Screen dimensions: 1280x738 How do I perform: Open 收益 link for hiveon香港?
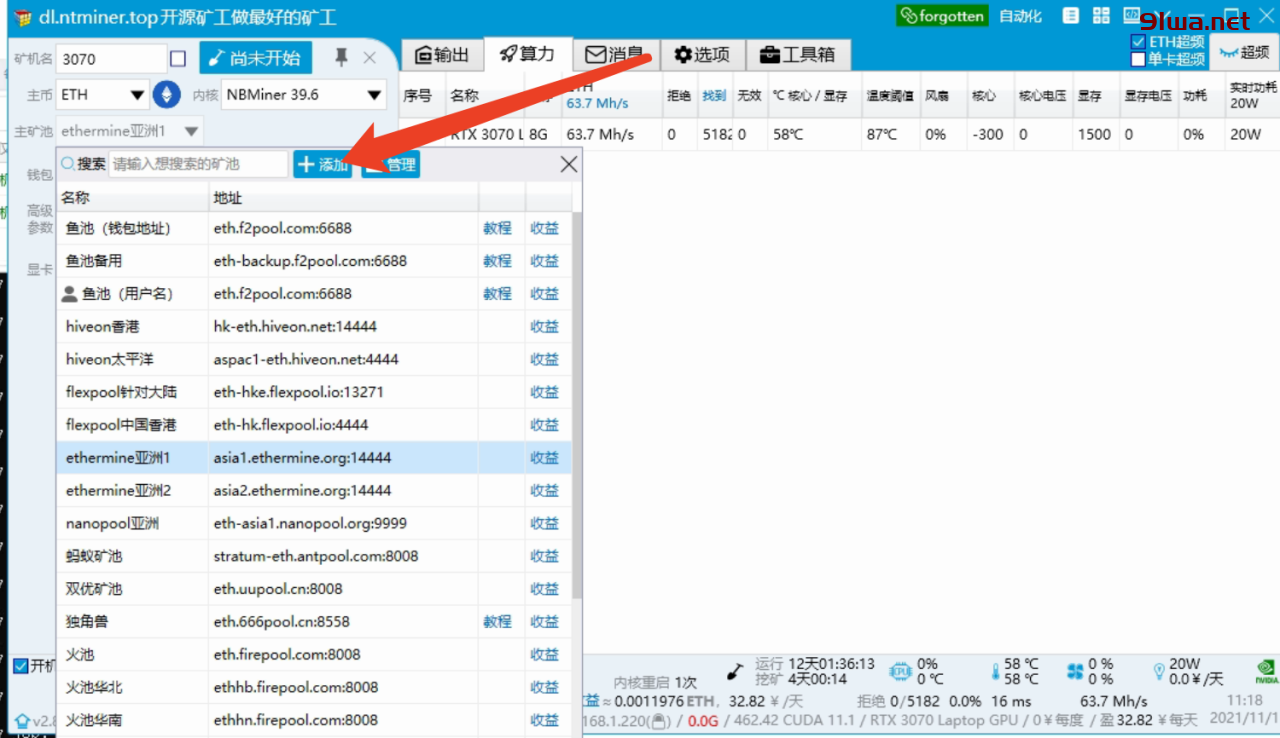point(545,327)
